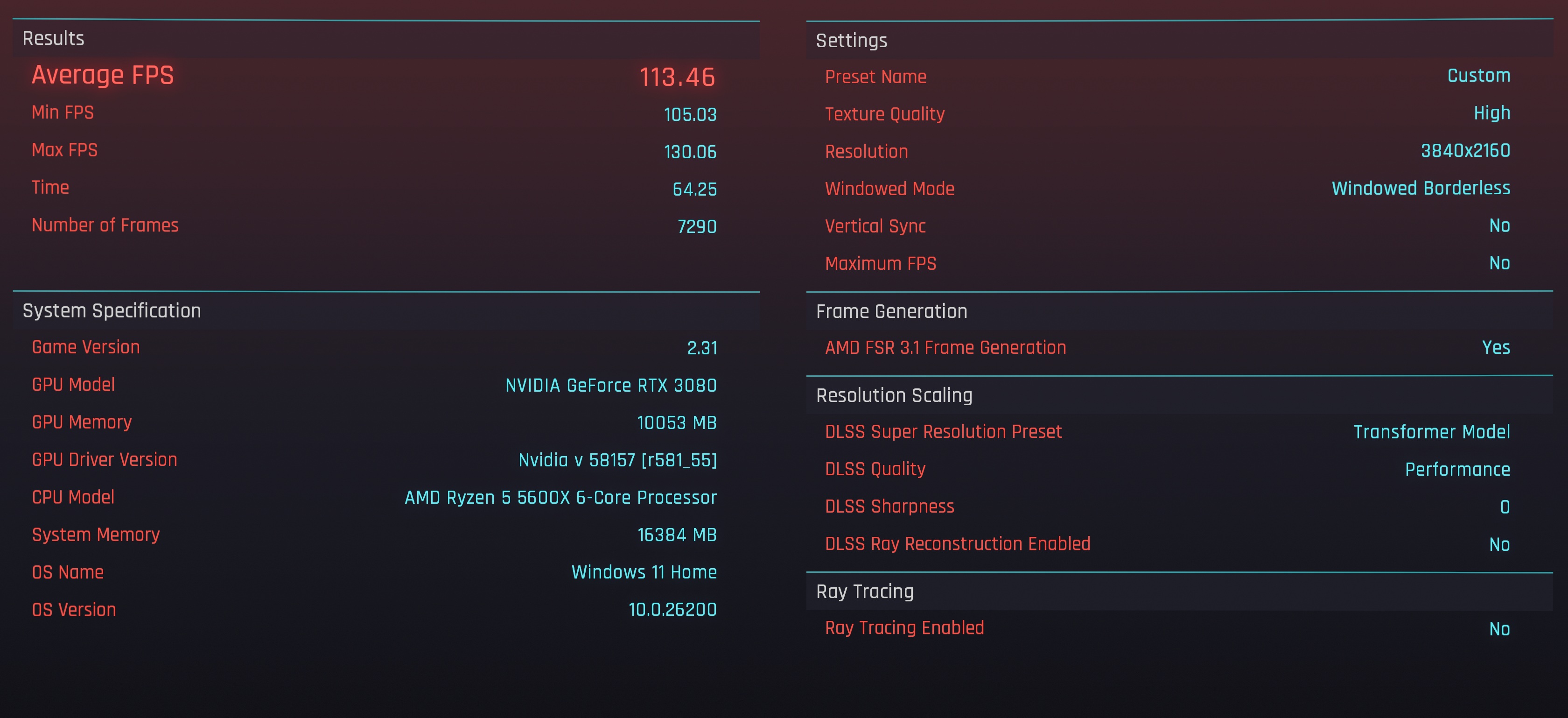
Task: Click the Number of Frames value 7290
Action: coord(696,226)
